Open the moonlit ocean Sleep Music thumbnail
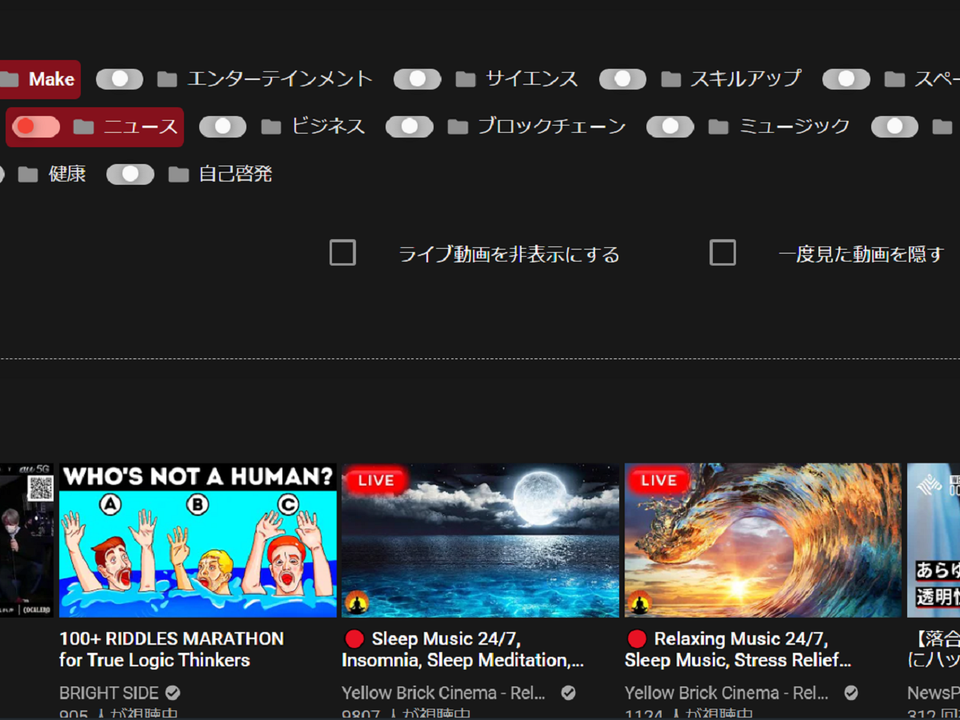This screenshot has width=960, height=720. tap(481, 540)
